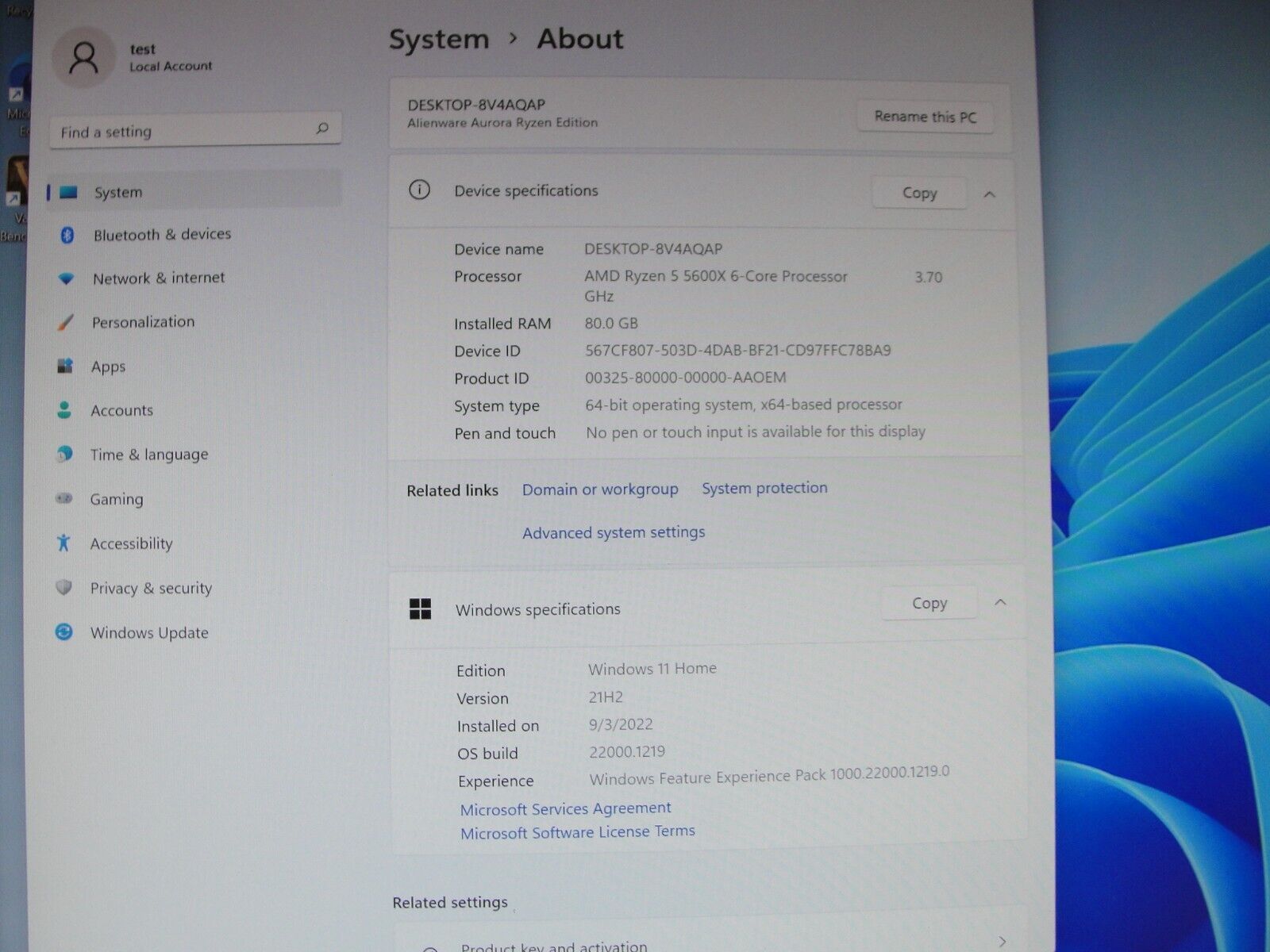Click the Personalization paintbrush icon
The width and height of the screenshot is (1270, 952).
[65, 322]
